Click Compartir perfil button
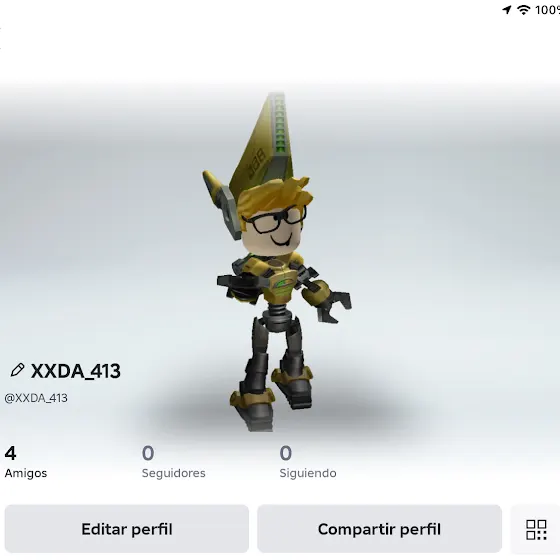560x560 pixels. pyautogui.click(x=379, y=529)
